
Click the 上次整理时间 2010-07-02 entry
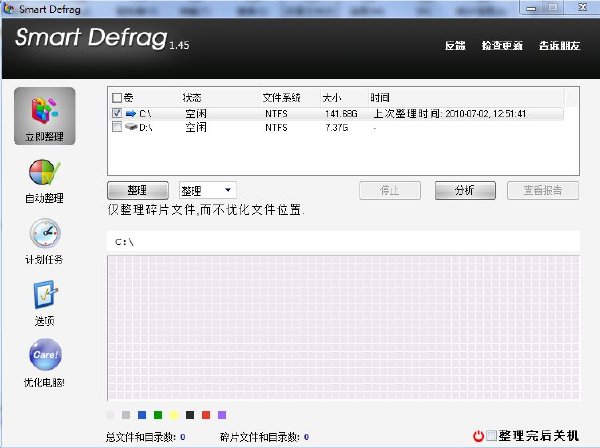[x=450, y=114]
